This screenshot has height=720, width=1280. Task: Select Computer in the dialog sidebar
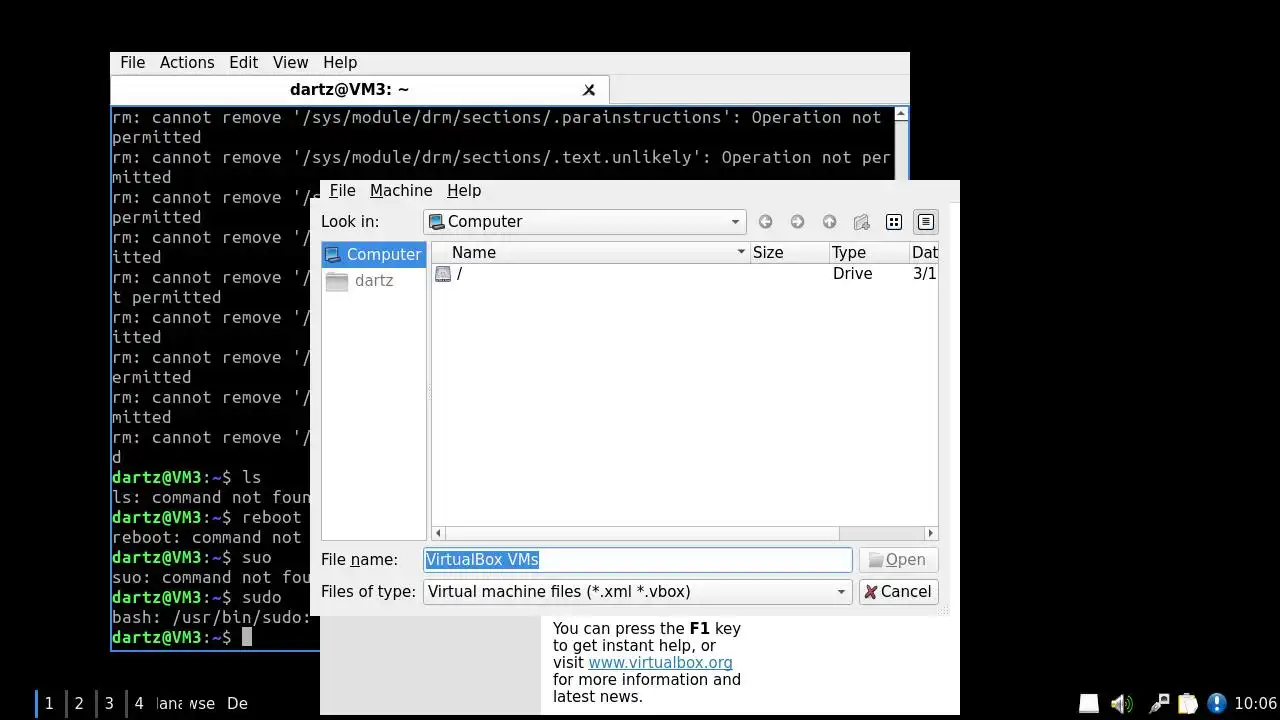(x=374, y=254)
